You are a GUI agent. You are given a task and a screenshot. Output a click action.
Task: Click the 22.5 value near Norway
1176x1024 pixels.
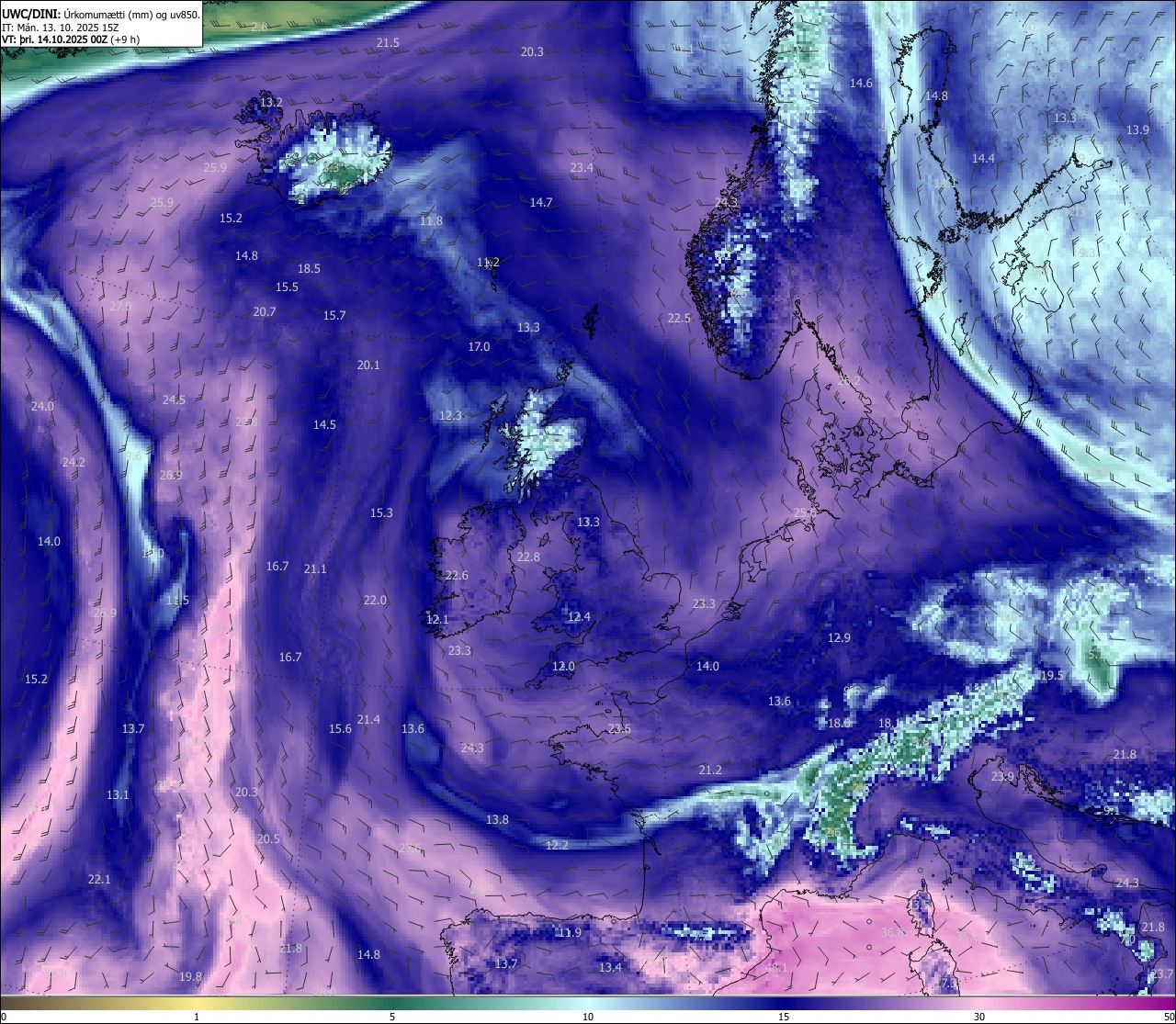pos(679,319)
